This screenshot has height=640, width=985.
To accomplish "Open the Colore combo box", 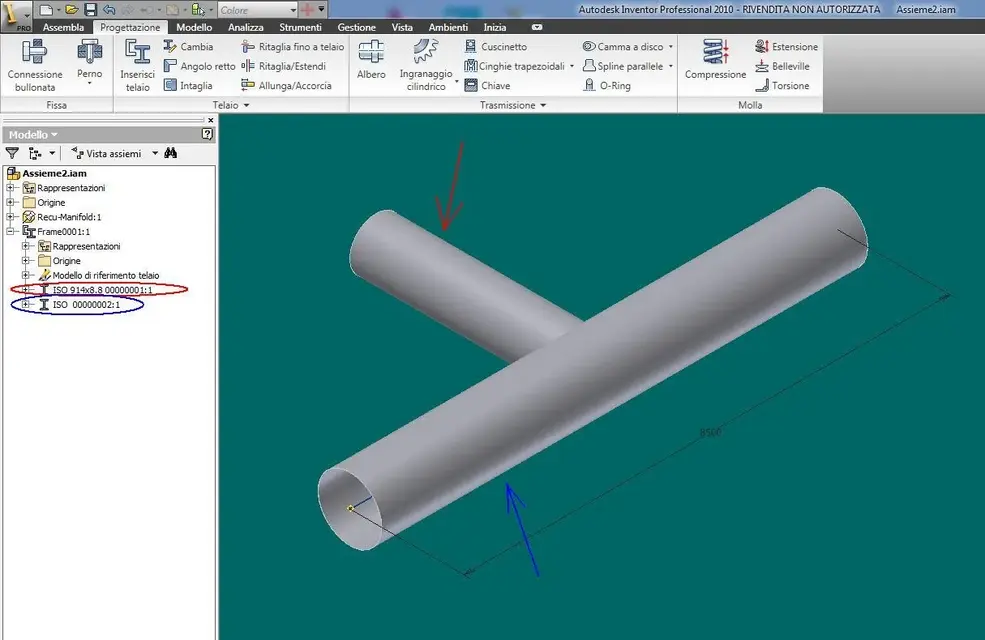I will coord(256,10).
